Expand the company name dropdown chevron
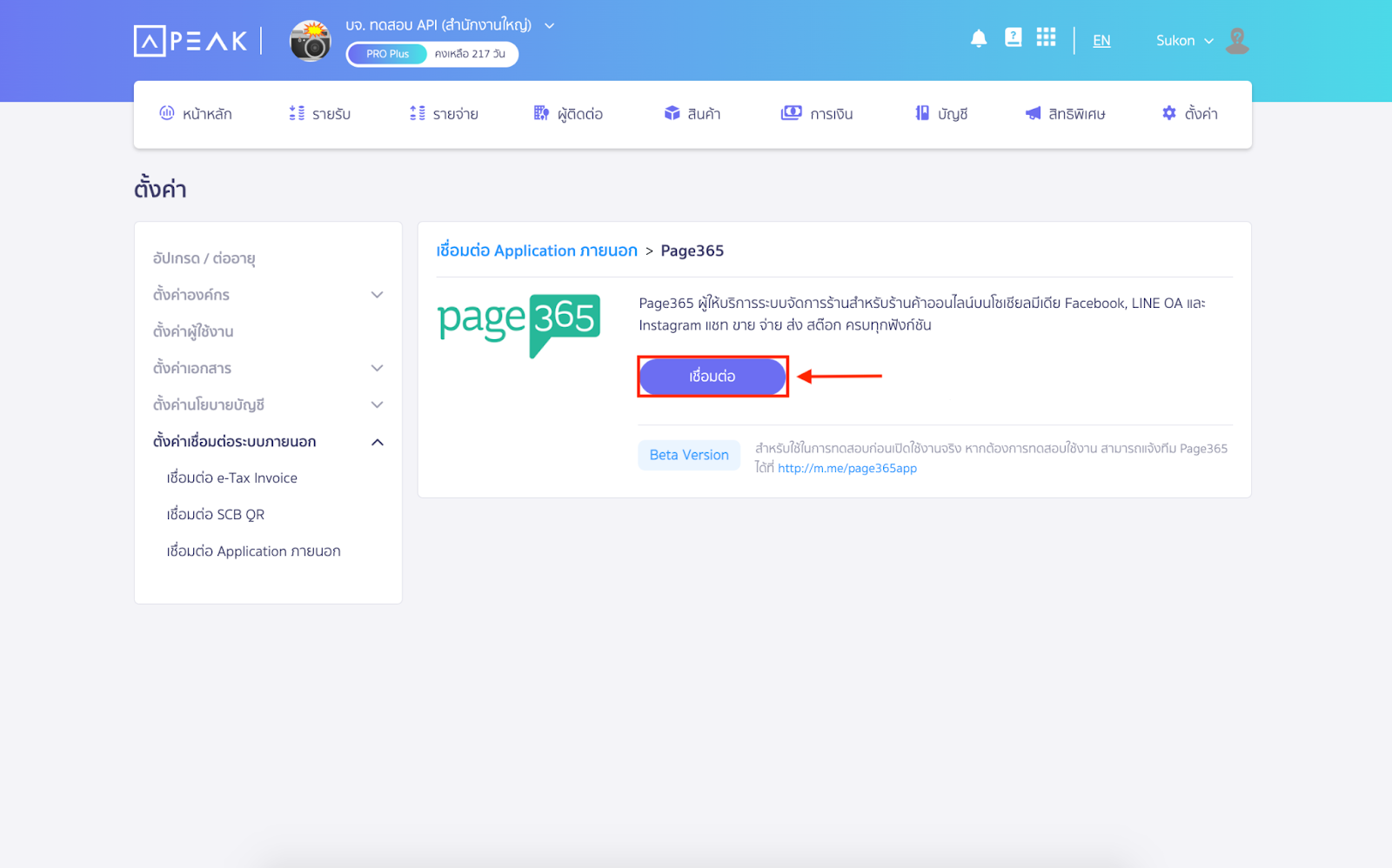 click(549, 25)
